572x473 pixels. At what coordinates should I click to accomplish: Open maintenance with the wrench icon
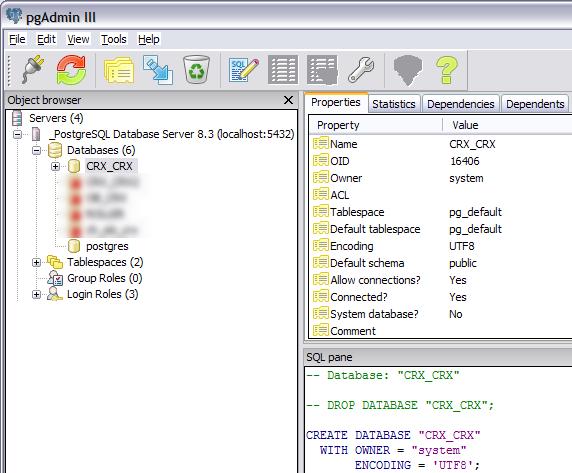(x=361, y=69)
